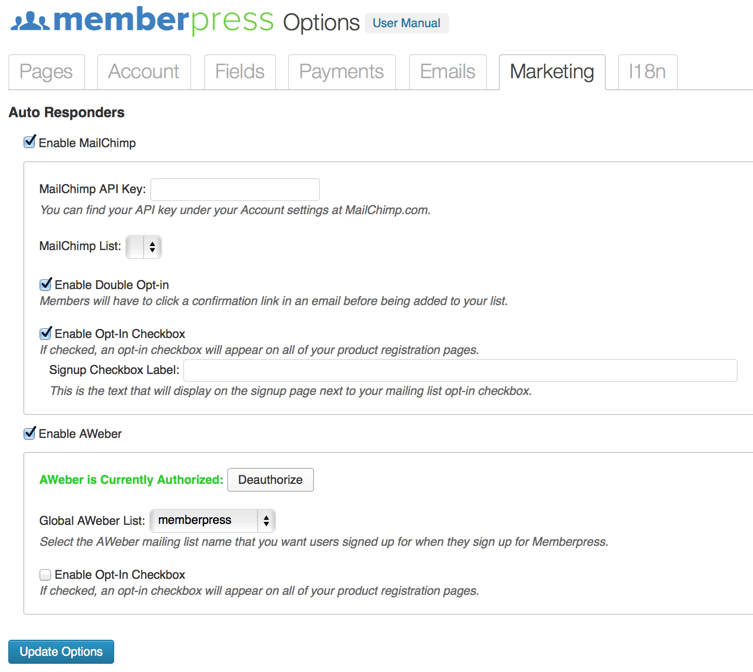This screenshot has height=672, width=753.
Task: Enable the AWeber Opt-In Checkbox
Action: (x=45, y=575)
